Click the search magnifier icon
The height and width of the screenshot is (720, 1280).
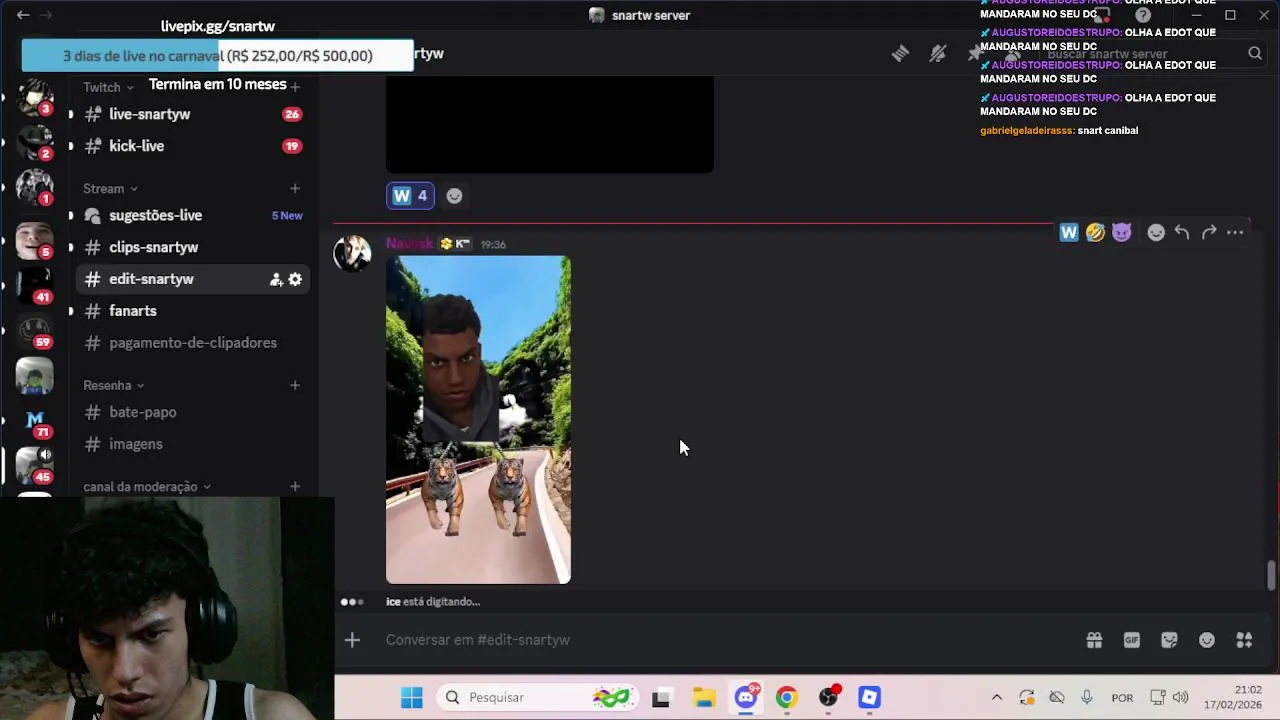pos(1255,54)
